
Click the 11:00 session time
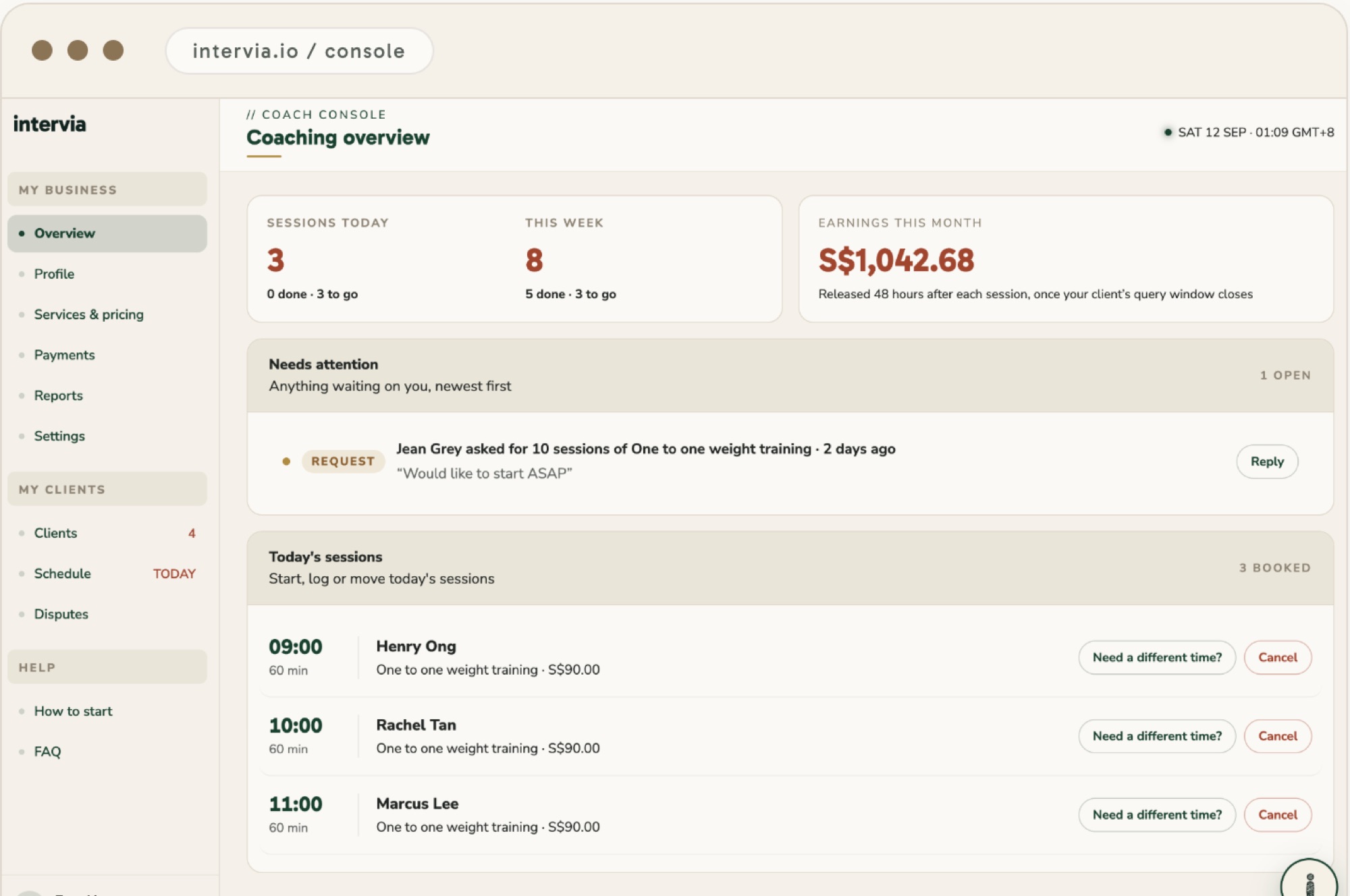click(296, 804)
